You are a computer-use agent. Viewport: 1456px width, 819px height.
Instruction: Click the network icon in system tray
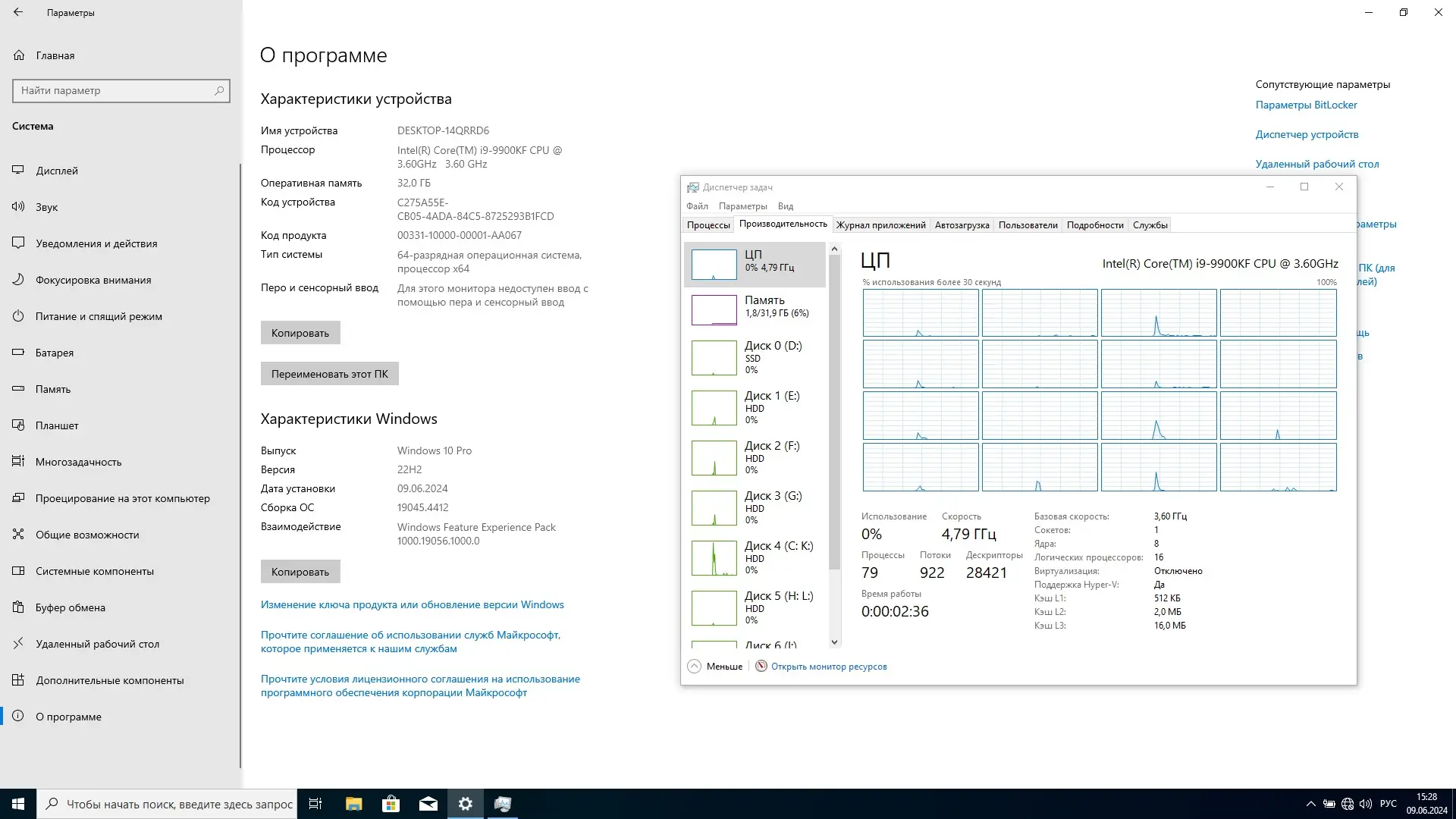click(1347, 803)
